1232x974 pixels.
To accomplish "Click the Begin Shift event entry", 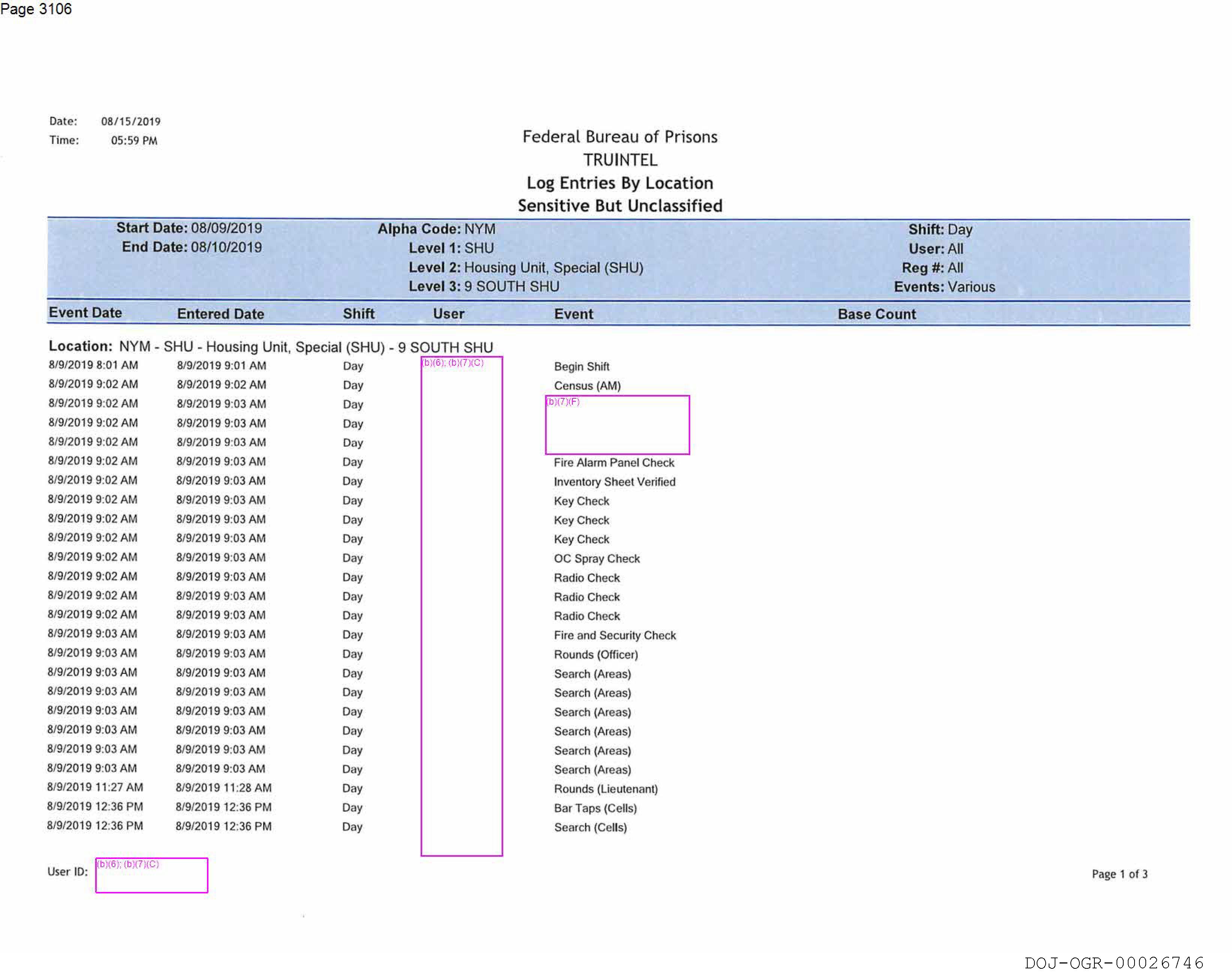I will (581, 367).
